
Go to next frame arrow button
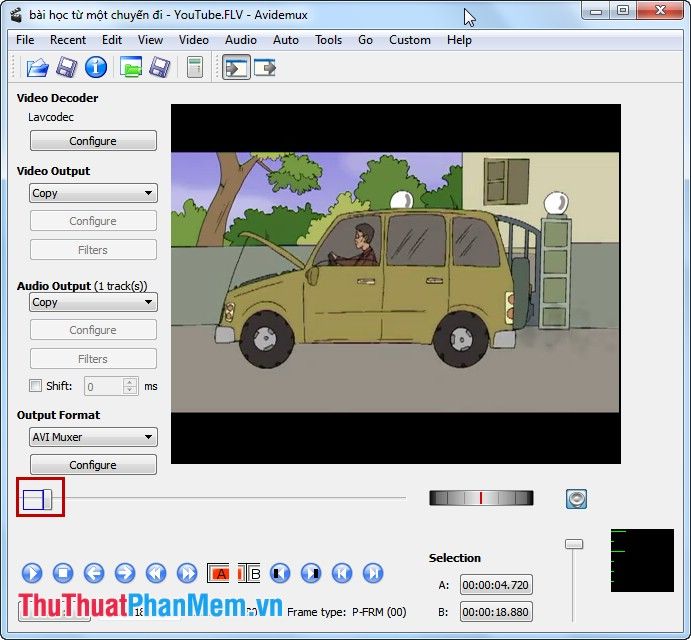point(125,573)
